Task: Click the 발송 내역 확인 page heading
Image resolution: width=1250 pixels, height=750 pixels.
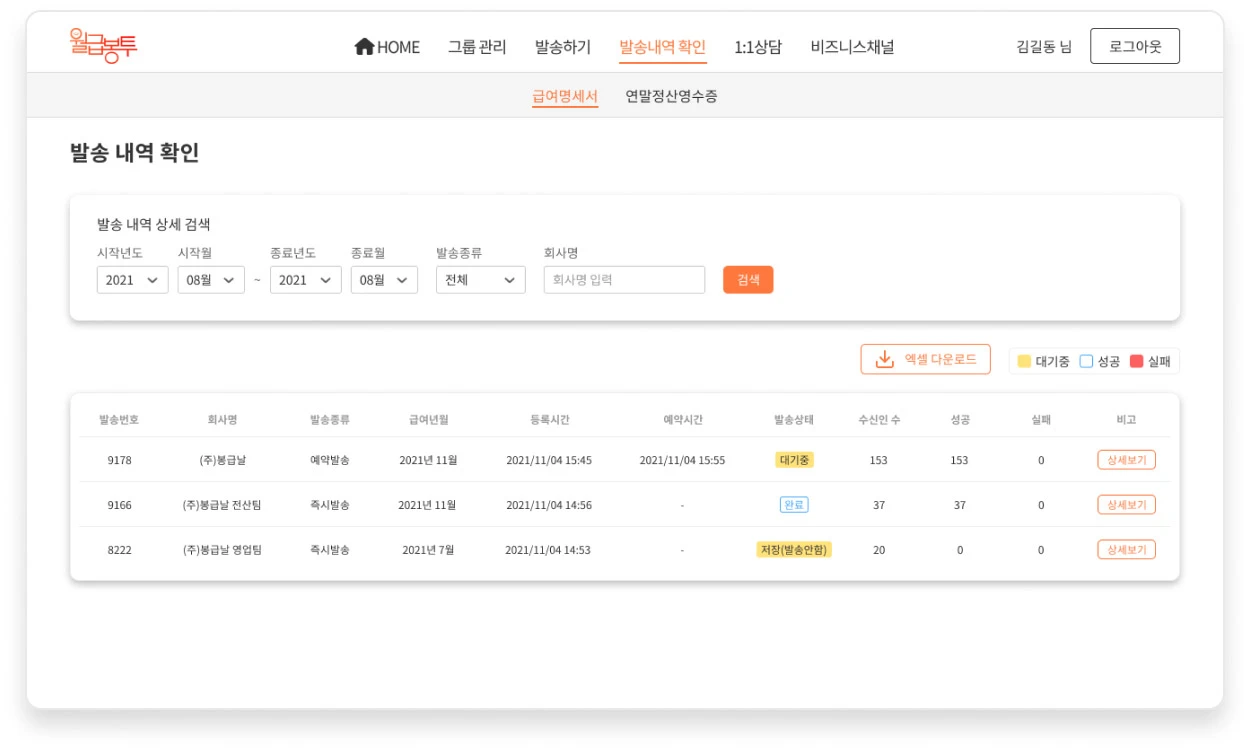Action: pos(135,153)
